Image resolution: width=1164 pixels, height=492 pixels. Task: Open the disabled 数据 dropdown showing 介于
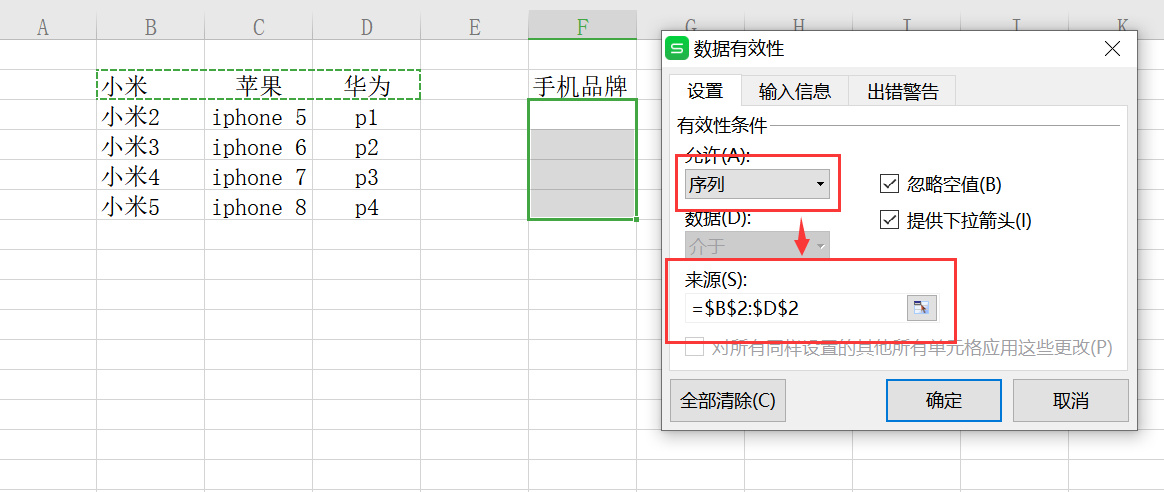[757, 245]
